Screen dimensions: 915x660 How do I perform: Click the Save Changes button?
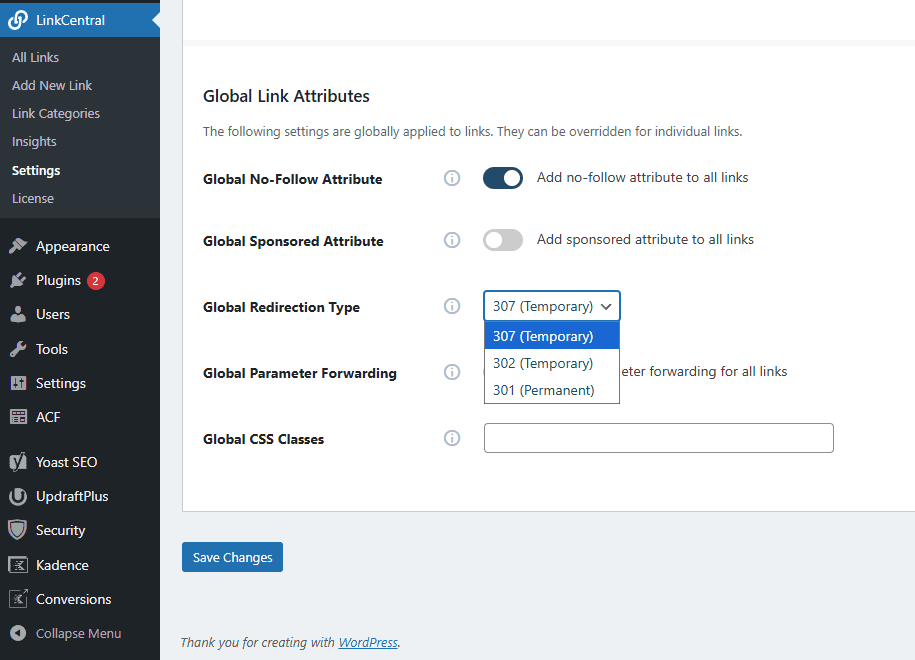(232, 557)
